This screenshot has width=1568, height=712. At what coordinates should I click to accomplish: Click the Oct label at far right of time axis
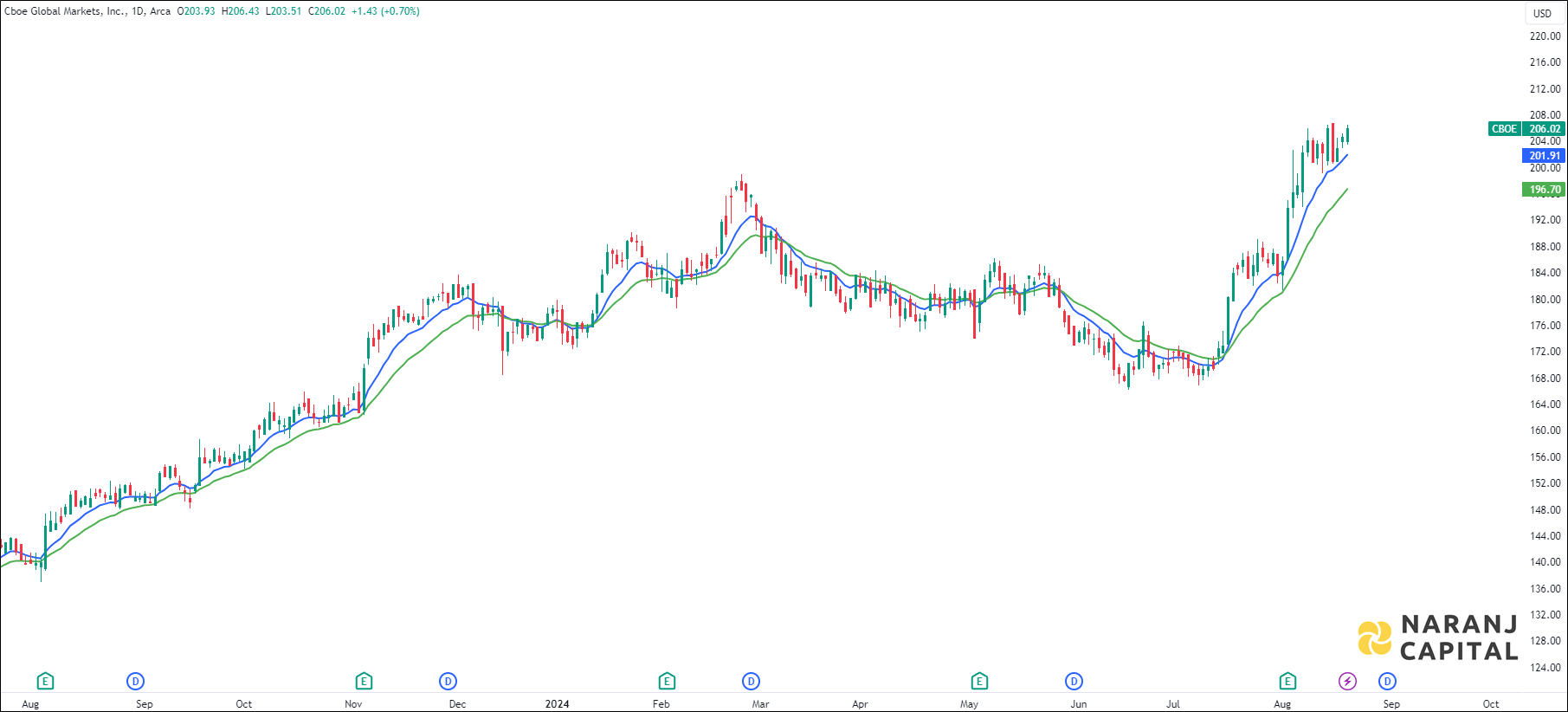click(1490, 704)
